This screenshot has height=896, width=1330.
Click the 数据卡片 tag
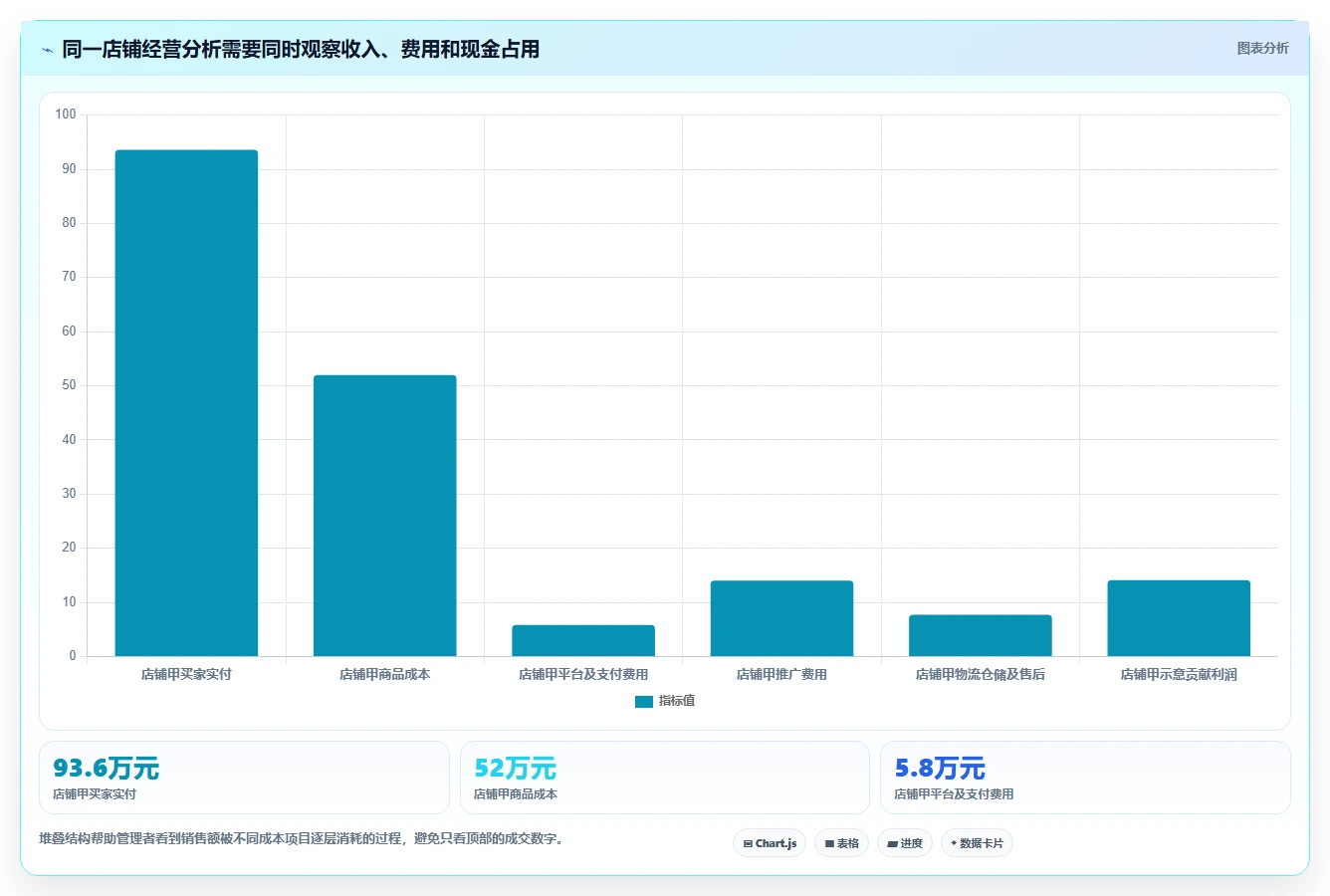(977, 843)
